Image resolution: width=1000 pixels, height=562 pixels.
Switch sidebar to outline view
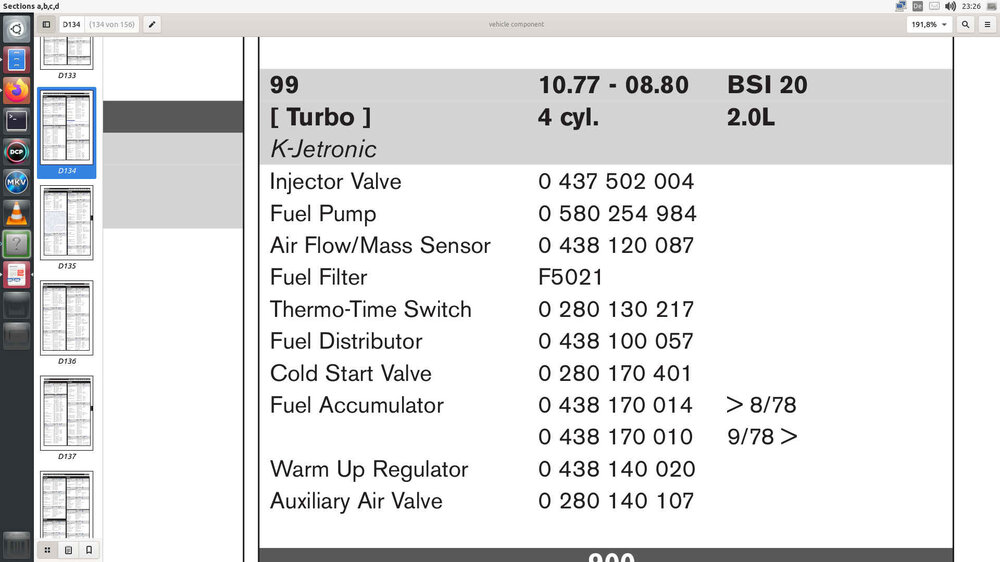point(68,549)
